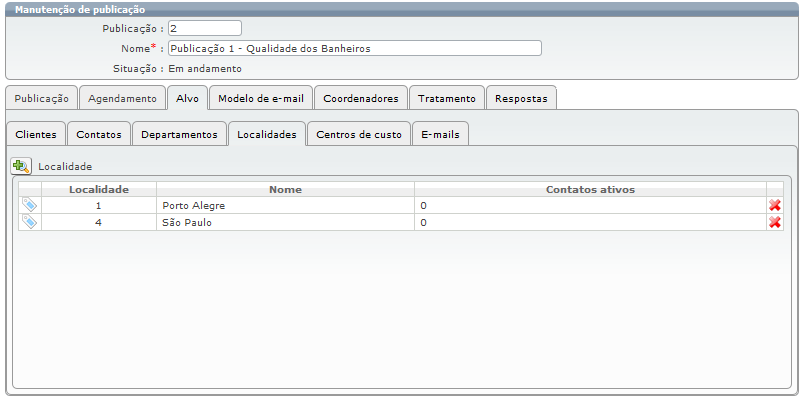The image size is (802, 399).
Task: View the Respostas tab
Action: coord(521,98)
